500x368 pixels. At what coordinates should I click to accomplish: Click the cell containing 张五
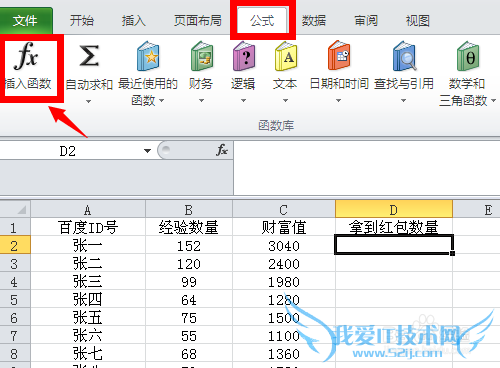88,317
